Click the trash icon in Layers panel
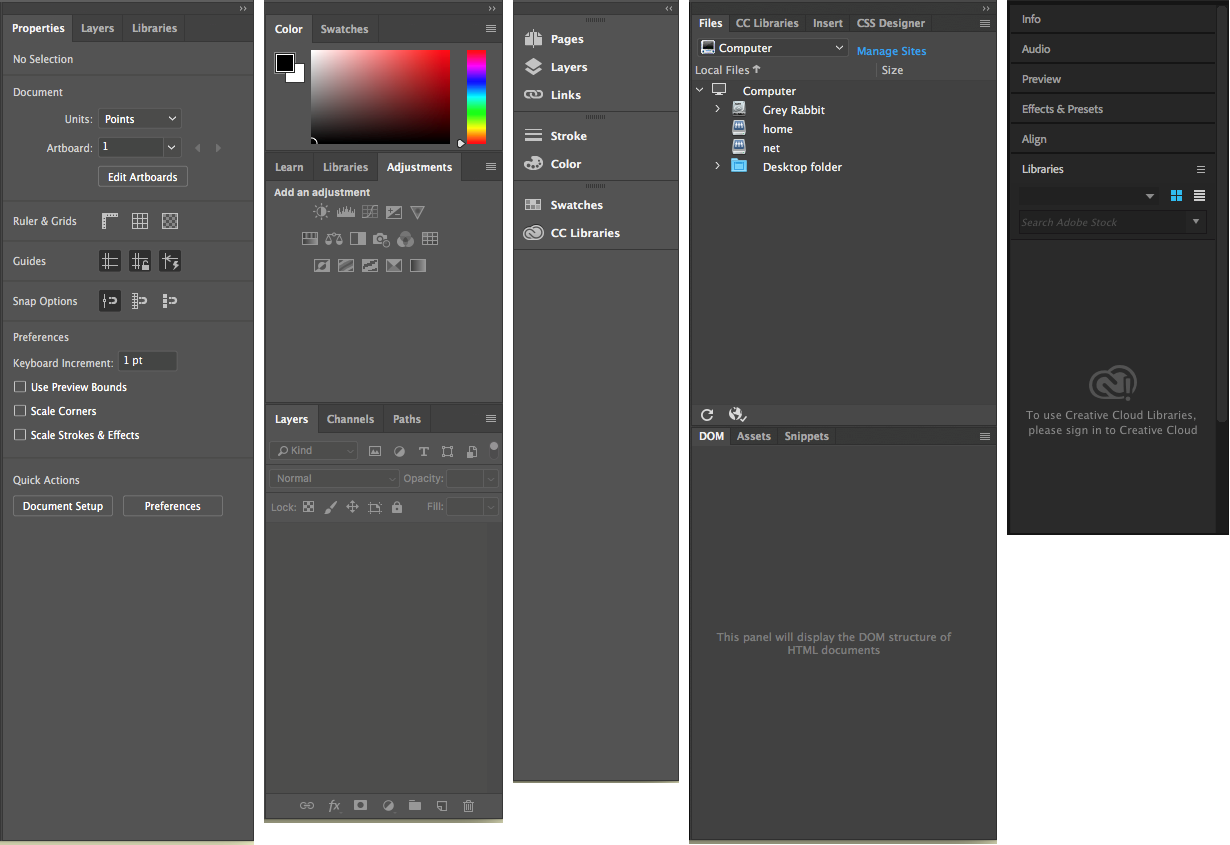Viewport: 1230px width, 845px height. click(x=468, y=806)
